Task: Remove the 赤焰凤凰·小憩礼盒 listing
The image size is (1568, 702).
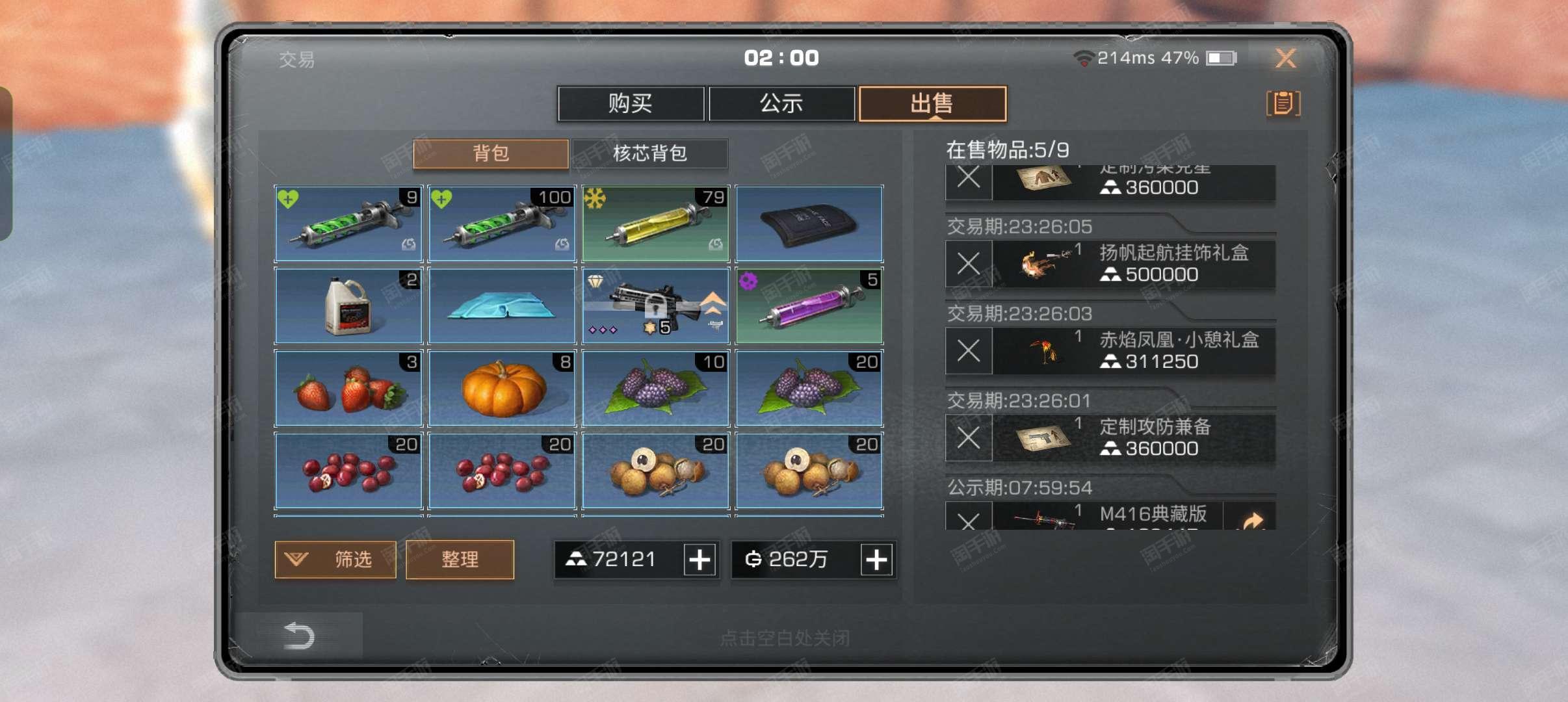Action: 969,350
